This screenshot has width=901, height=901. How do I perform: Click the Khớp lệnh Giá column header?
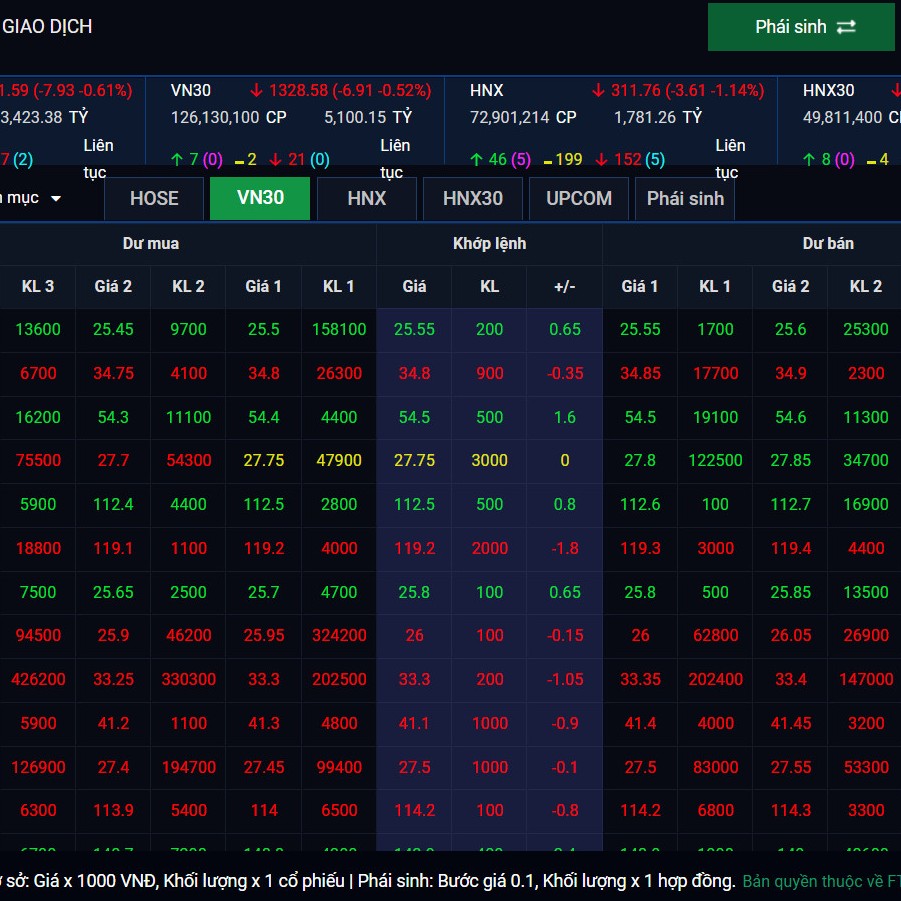tap(414, 286)
